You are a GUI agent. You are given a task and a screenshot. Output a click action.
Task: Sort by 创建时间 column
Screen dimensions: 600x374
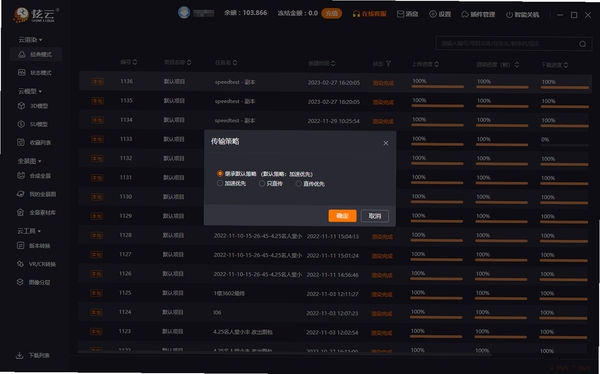point(333,63)
